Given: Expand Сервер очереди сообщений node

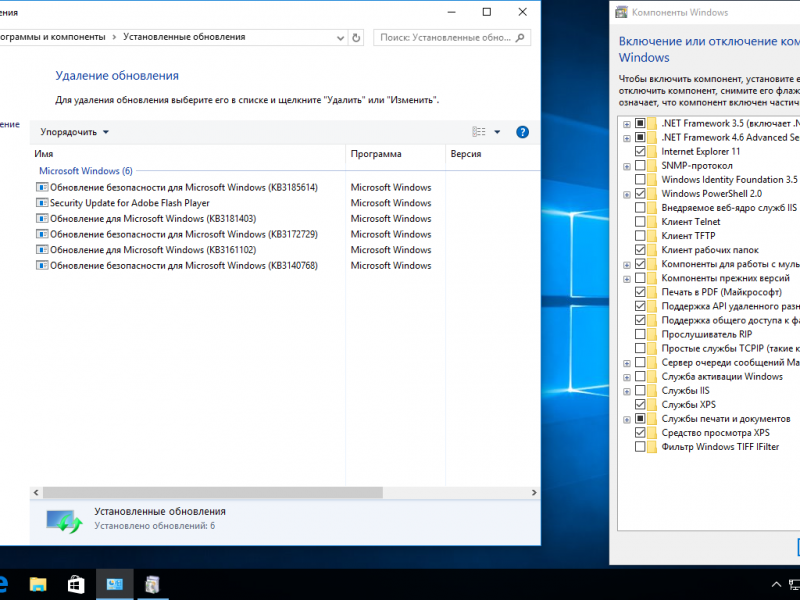Looking at the screenshot, I should (627, 363).
